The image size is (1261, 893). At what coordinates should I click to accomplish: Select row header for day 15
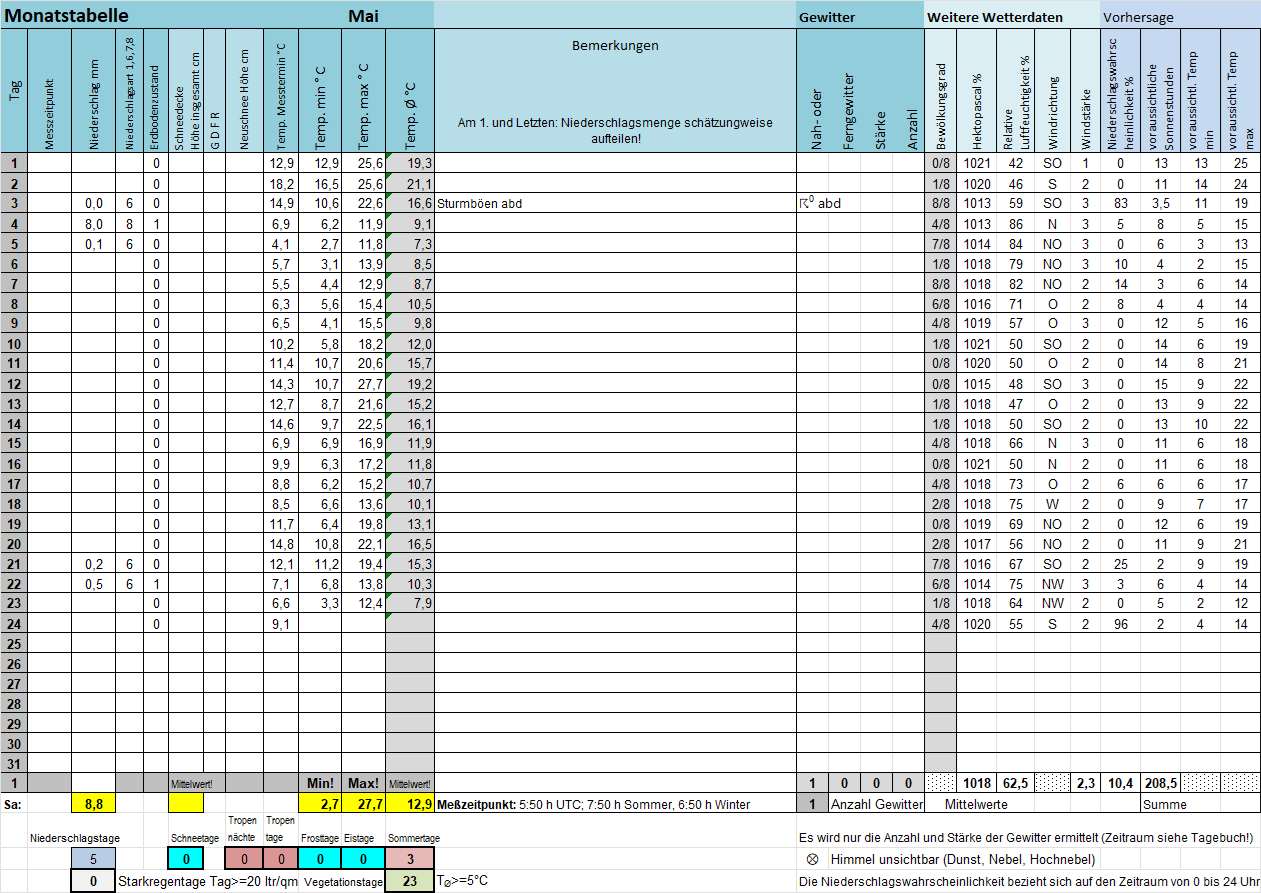[x=14, y=443]
